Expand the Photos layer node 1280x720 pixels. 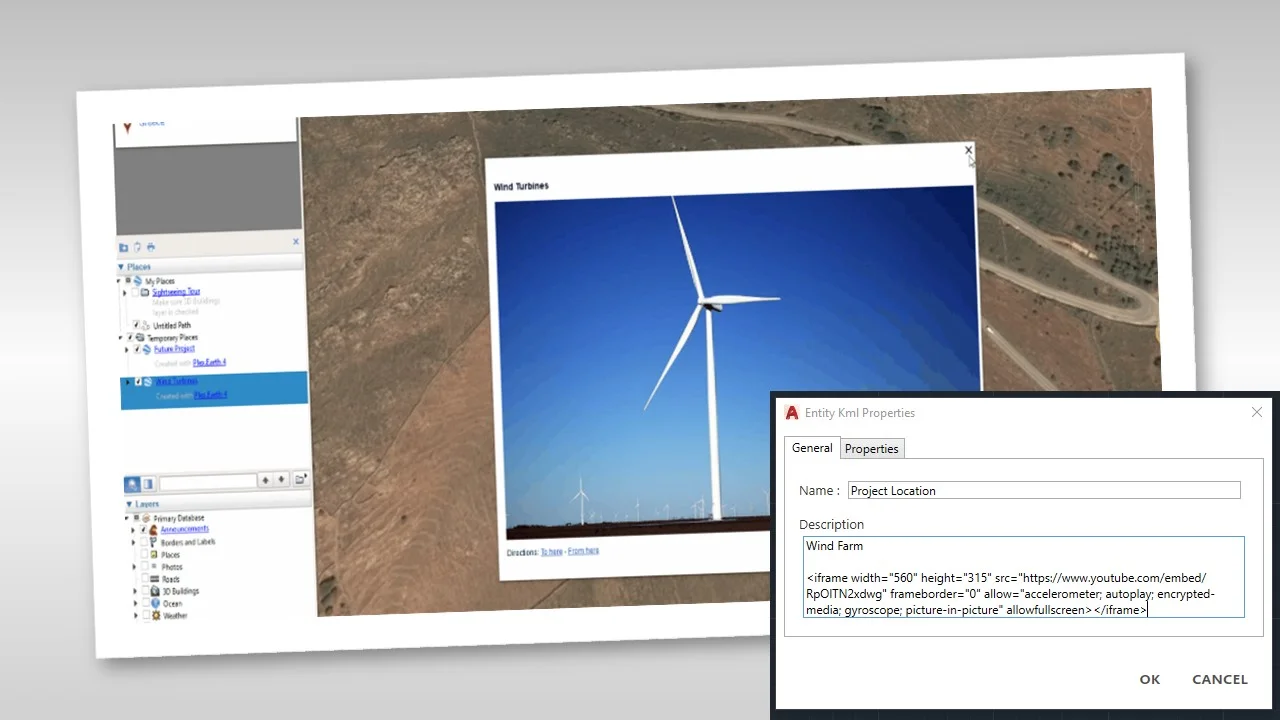tap(134, 567)
